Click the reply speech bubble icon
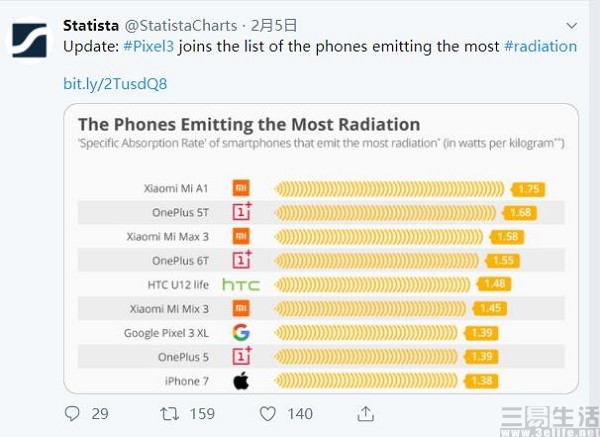Viewport: 600px width, 437px height. (x=72, y=412)
